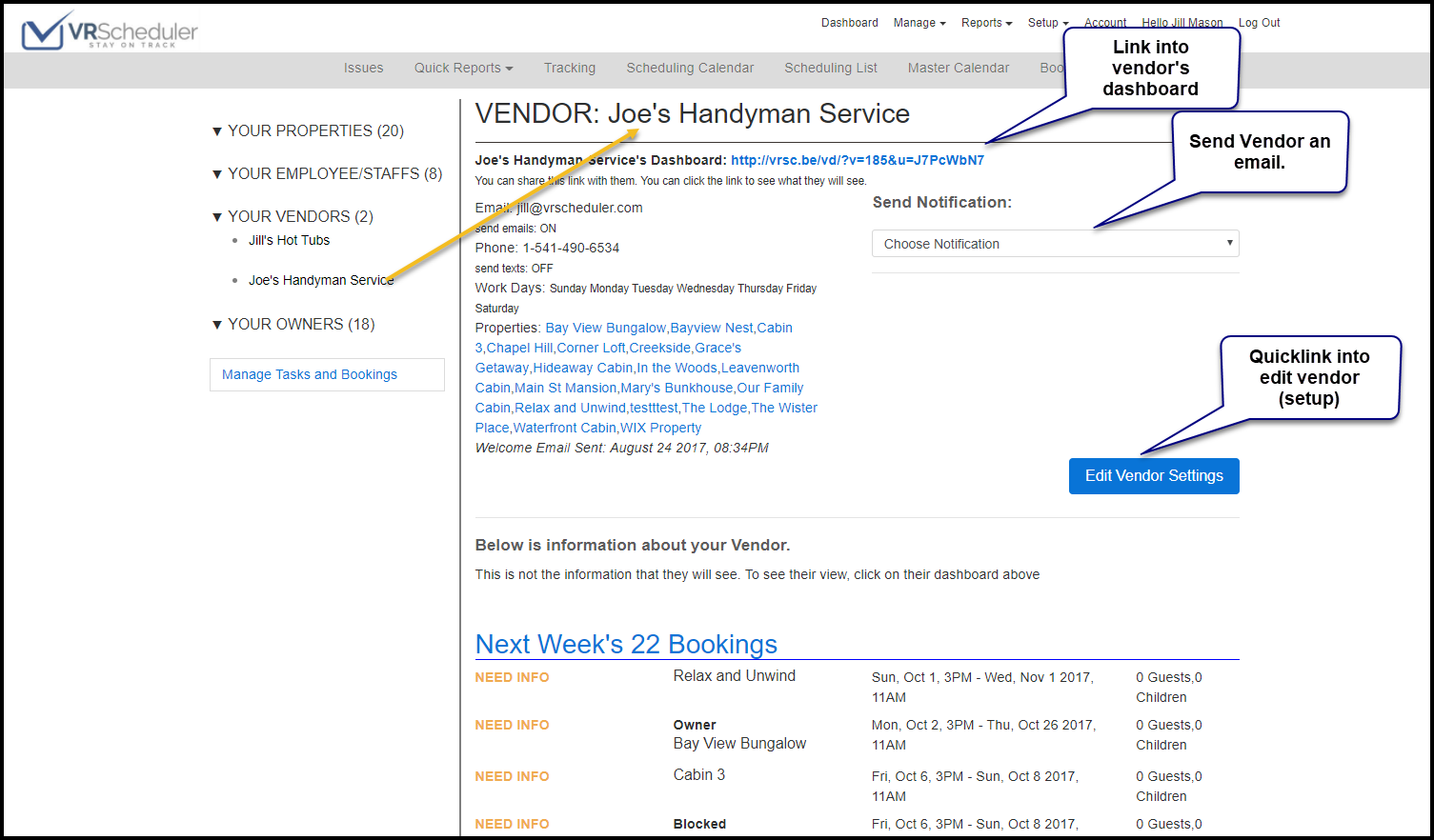Collapse the YOUR VENDORS (2) section
Viewport: 1434px width, 840px height.
point(293,216)
